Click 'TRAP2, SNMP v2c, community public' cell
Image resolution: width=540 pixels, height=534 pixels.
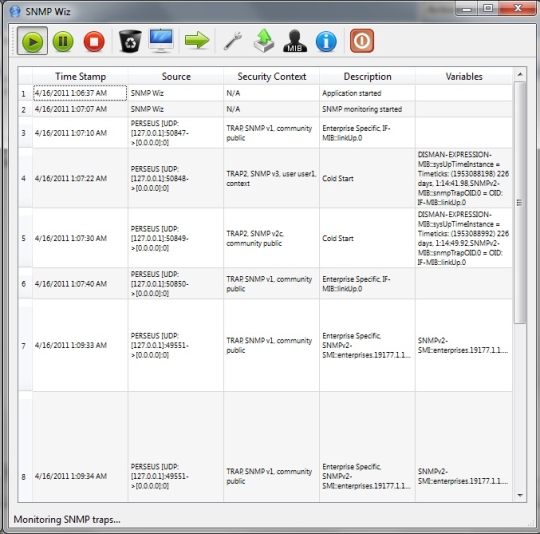click(272, 238)
